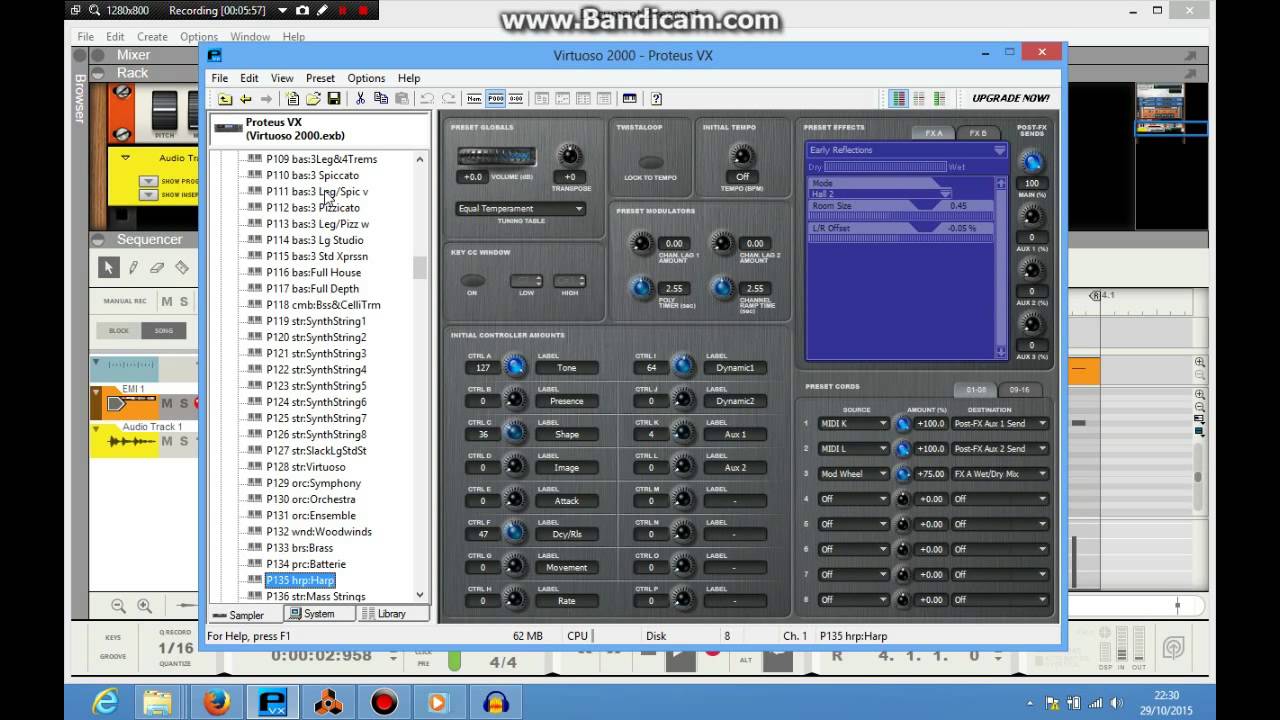Click the cut scissors toolbar icon
The image size is (1280, 720).
[361, 98]
